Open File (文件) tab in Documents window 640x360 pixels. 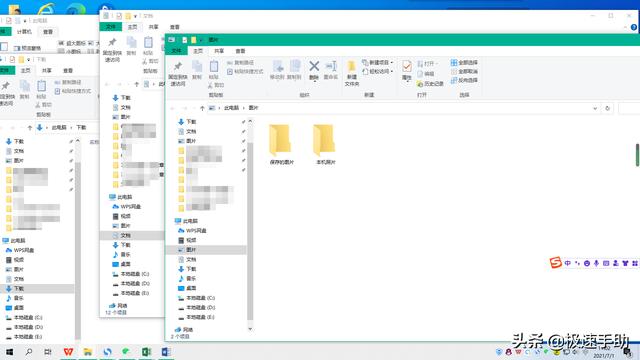click(111, 27)
